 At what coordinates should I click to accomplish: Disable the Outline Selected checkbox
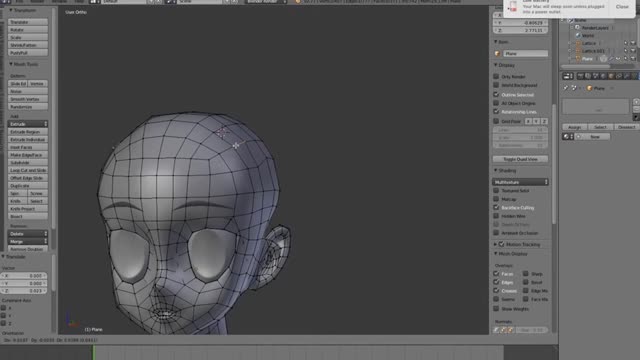click(x=496, y=94)
